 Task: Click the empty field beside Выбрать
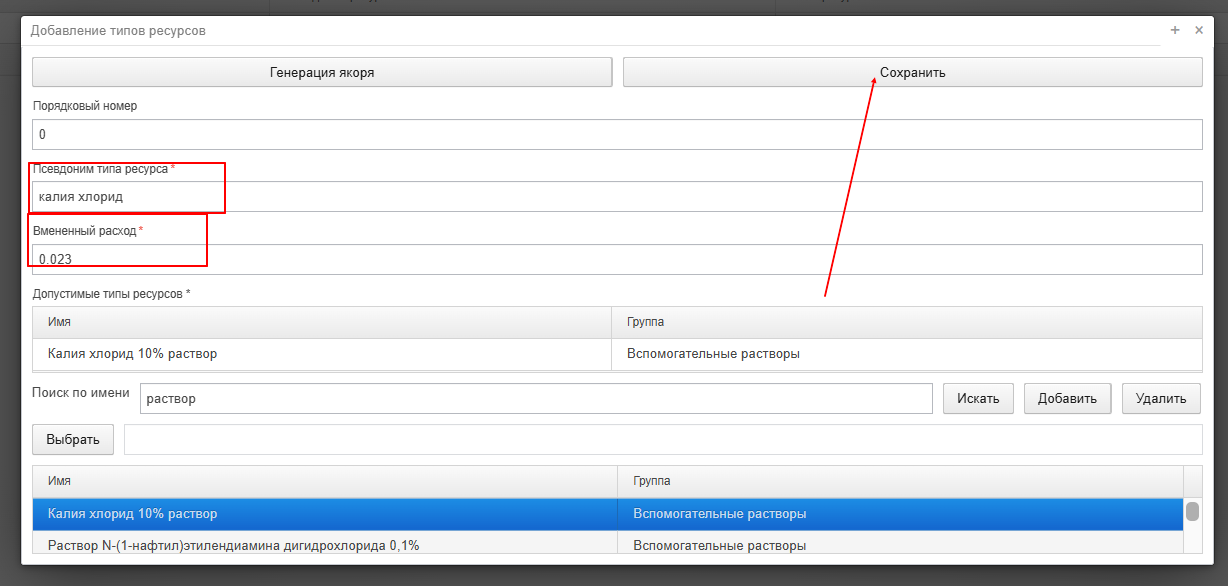663,439
